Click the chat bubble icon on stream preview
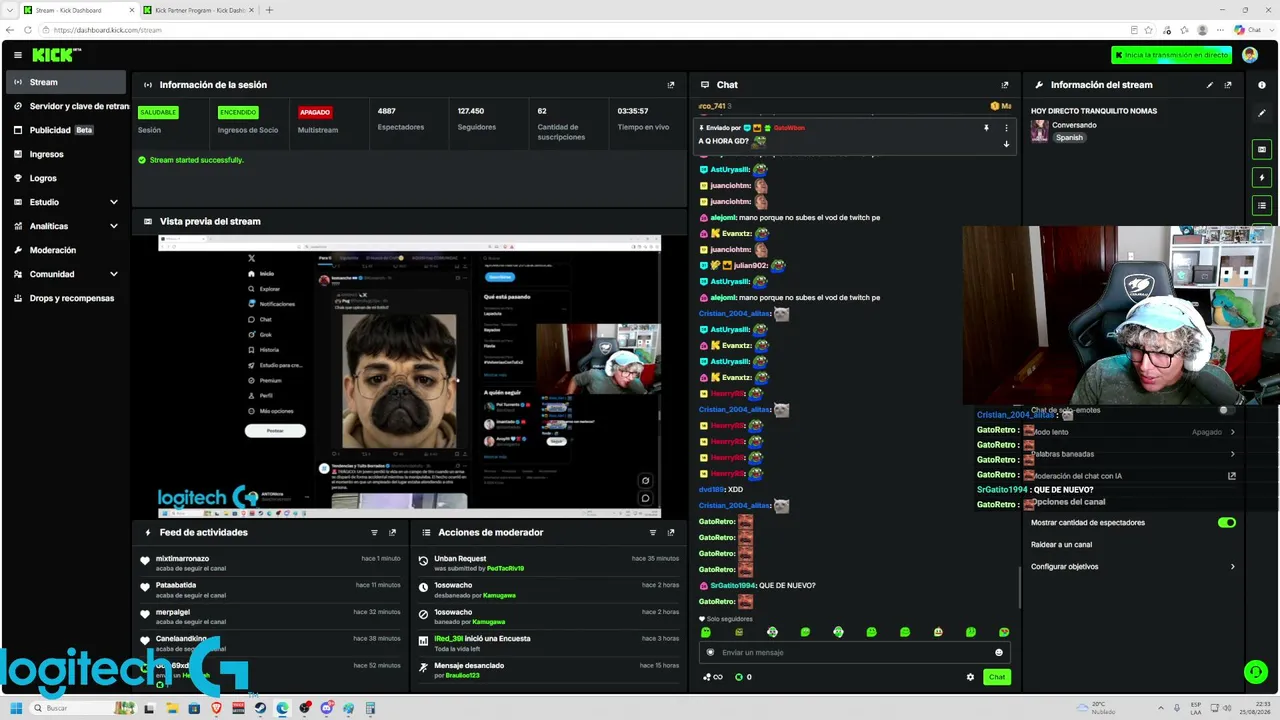This screenshot has width=1280, height=720. 645,498
